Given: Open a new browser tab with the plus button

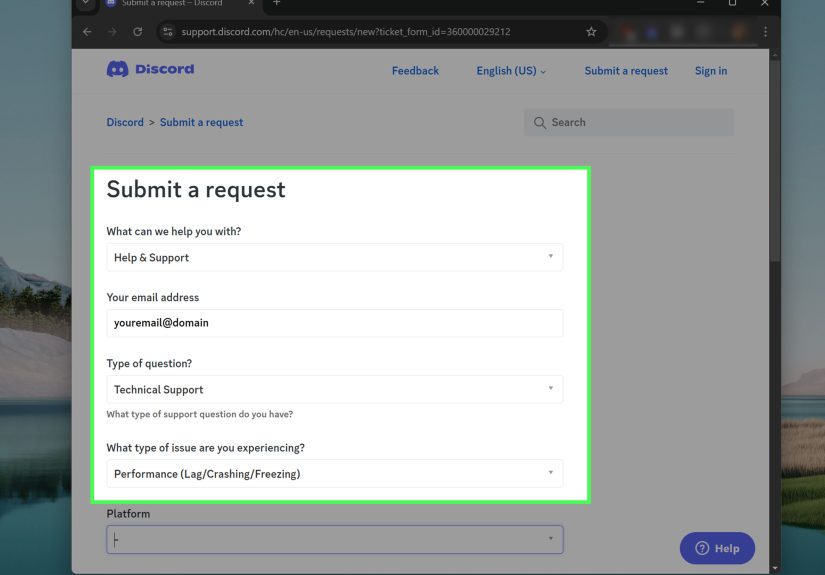Looking at the screenshot, I should (x=277, y=3).
